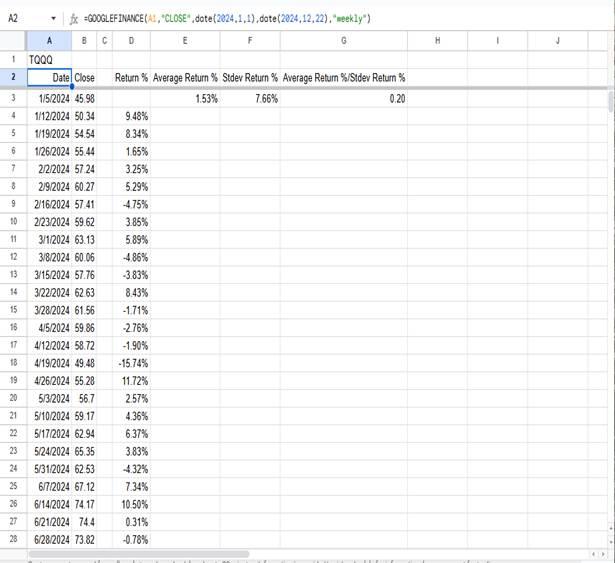Click the Date header cell
The width and height of the screenshot is (615, 563).
point(49,78)
